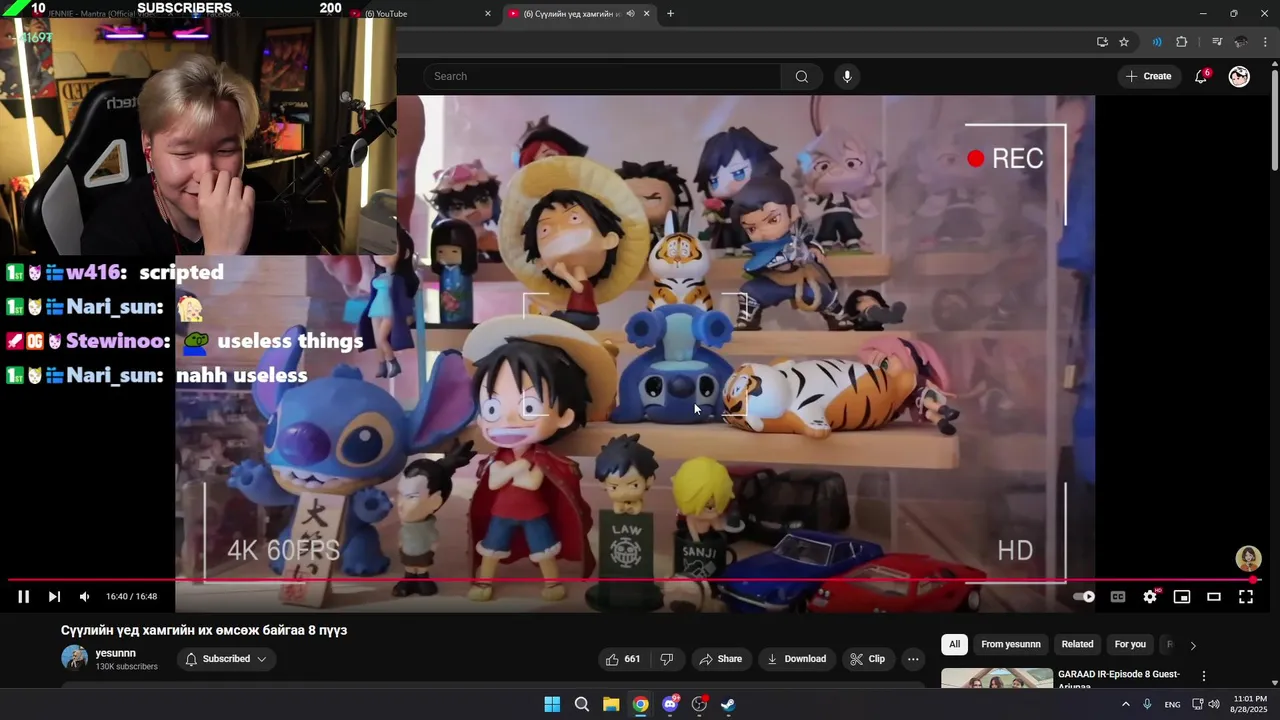Image resolution: width=1280 pixels, height=720 pixels.
Task: Open Windows taskbar Search
Action: tap(581, 704)
